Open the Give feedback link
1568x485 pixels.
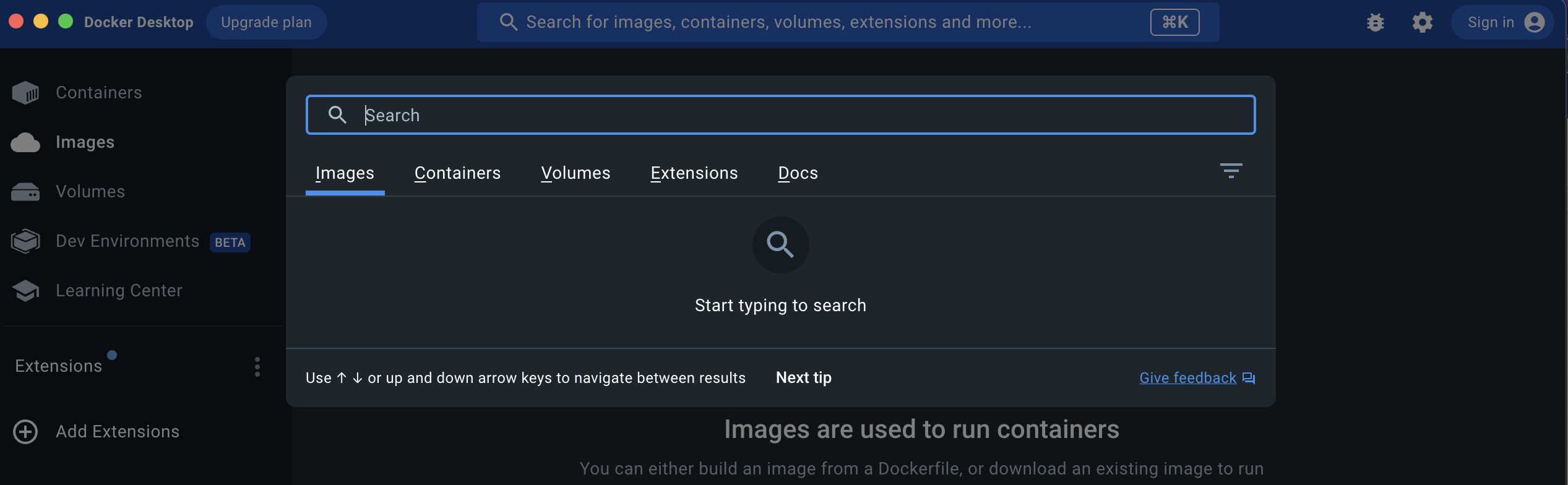tap(1187, 378)
